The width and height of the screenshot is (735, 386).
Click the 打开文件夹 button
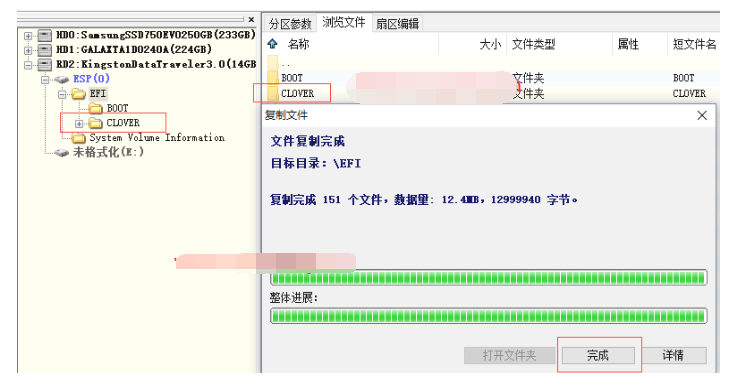click(x=510, y=356)
